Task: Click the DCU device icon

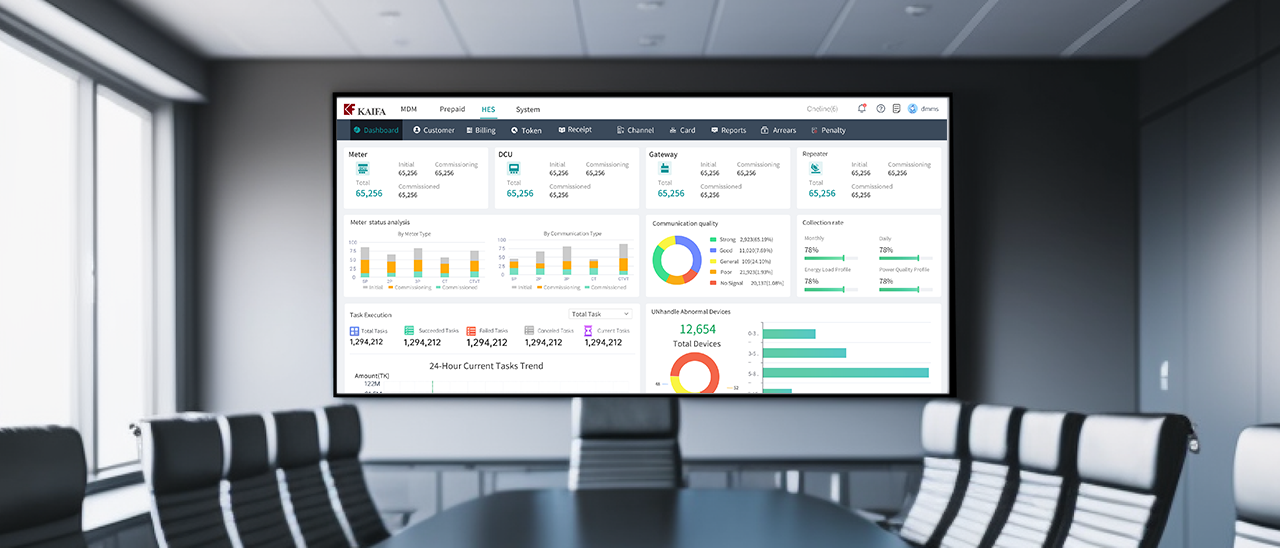Action: (x=513, y=170)
